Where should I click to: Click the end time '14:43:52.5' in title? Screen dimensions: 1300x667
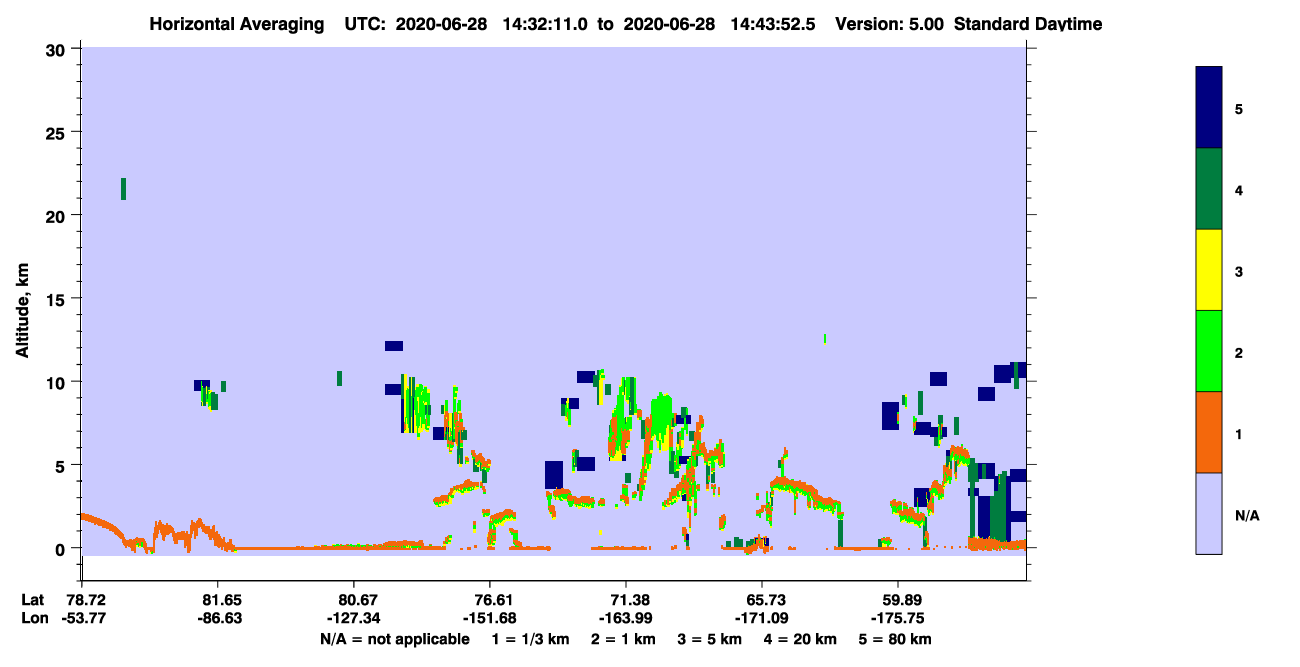pyautogui.click(x=774, y=24)
